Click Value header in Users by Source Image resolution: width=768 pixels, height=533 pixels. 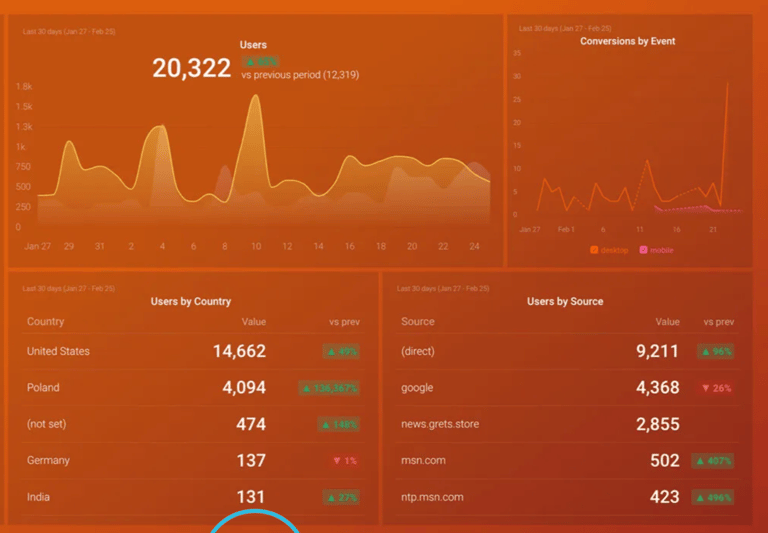[668, 322]
